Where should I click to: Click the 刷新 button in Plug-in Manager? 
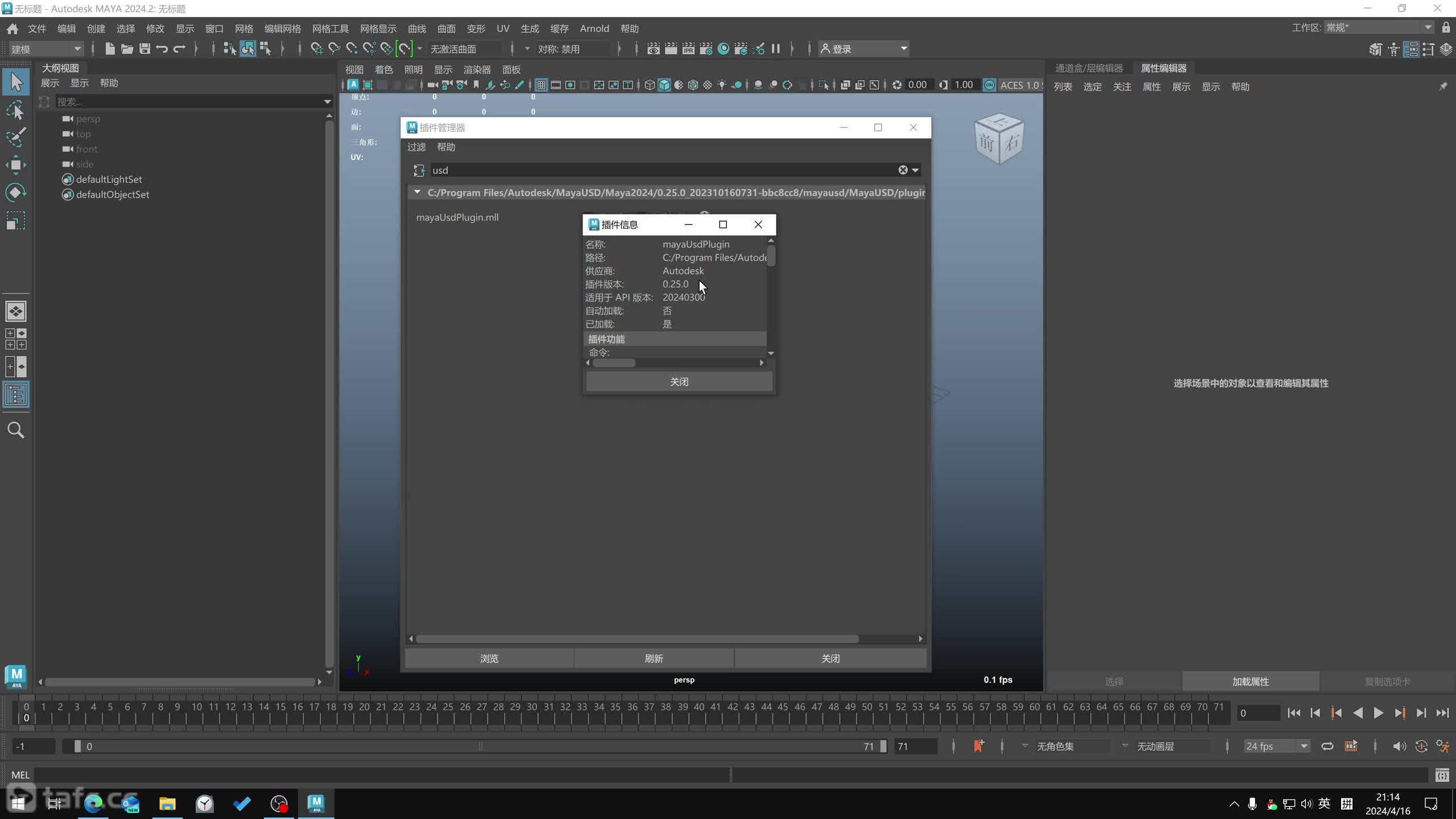[654, 658]
